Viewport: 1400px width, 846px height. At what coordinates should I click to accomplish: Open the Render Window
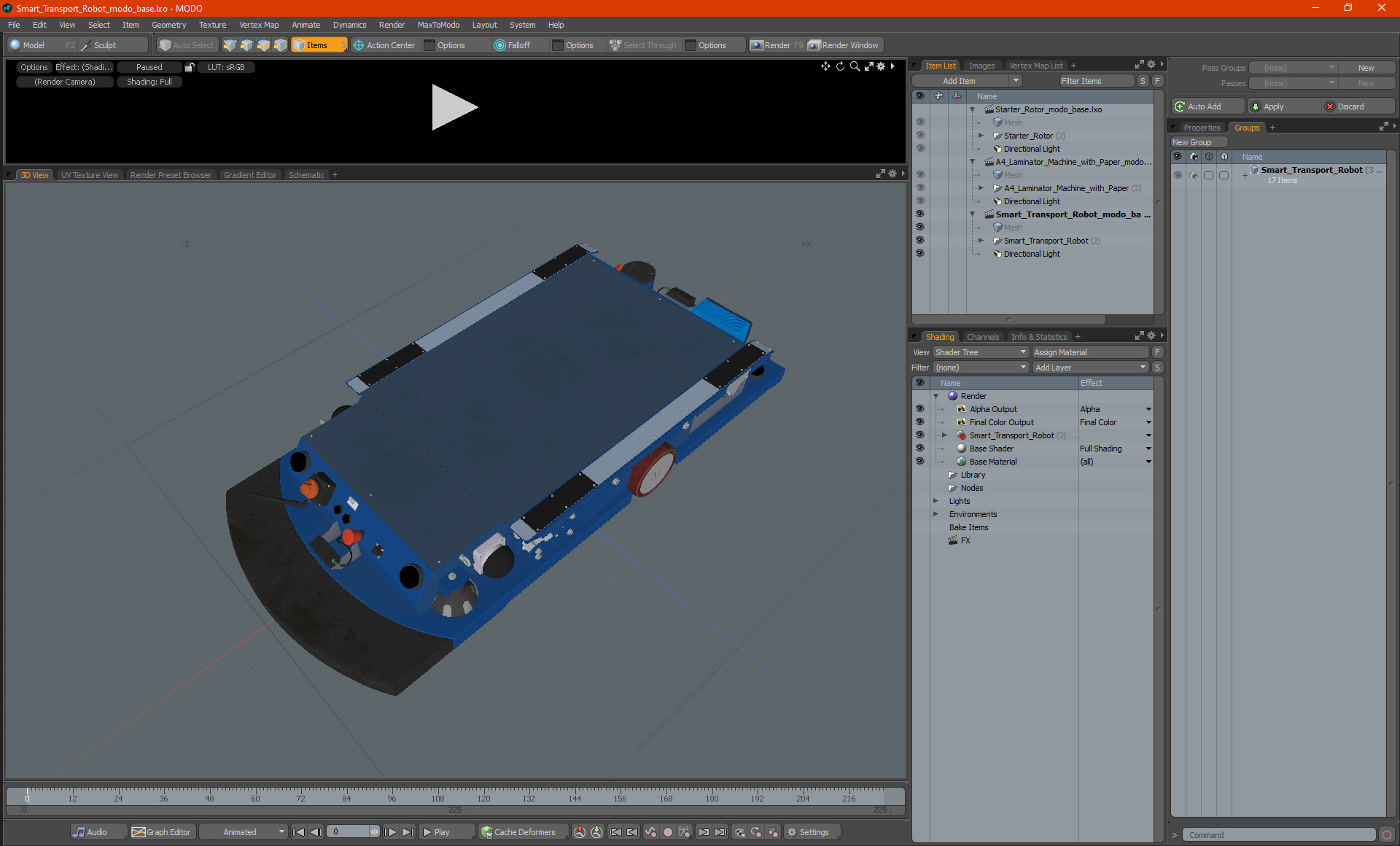pyautogui.click(x=844, y=45)
